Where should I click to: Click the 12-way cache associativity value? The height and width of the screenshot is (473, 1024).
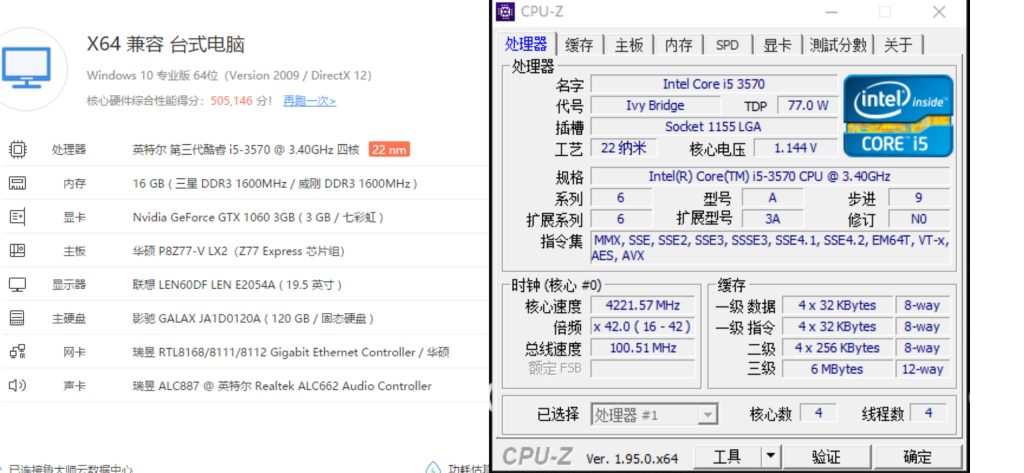921,369
